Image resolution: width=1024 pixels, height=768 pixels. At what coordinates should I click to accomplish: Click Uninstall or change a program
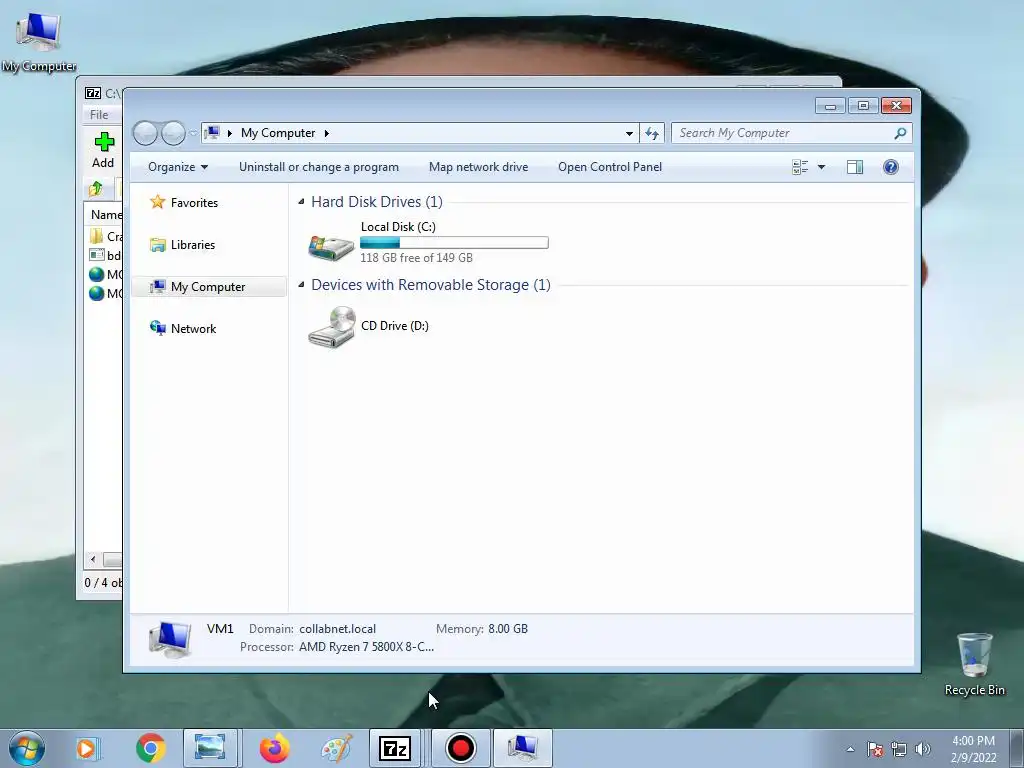point(319,167)
